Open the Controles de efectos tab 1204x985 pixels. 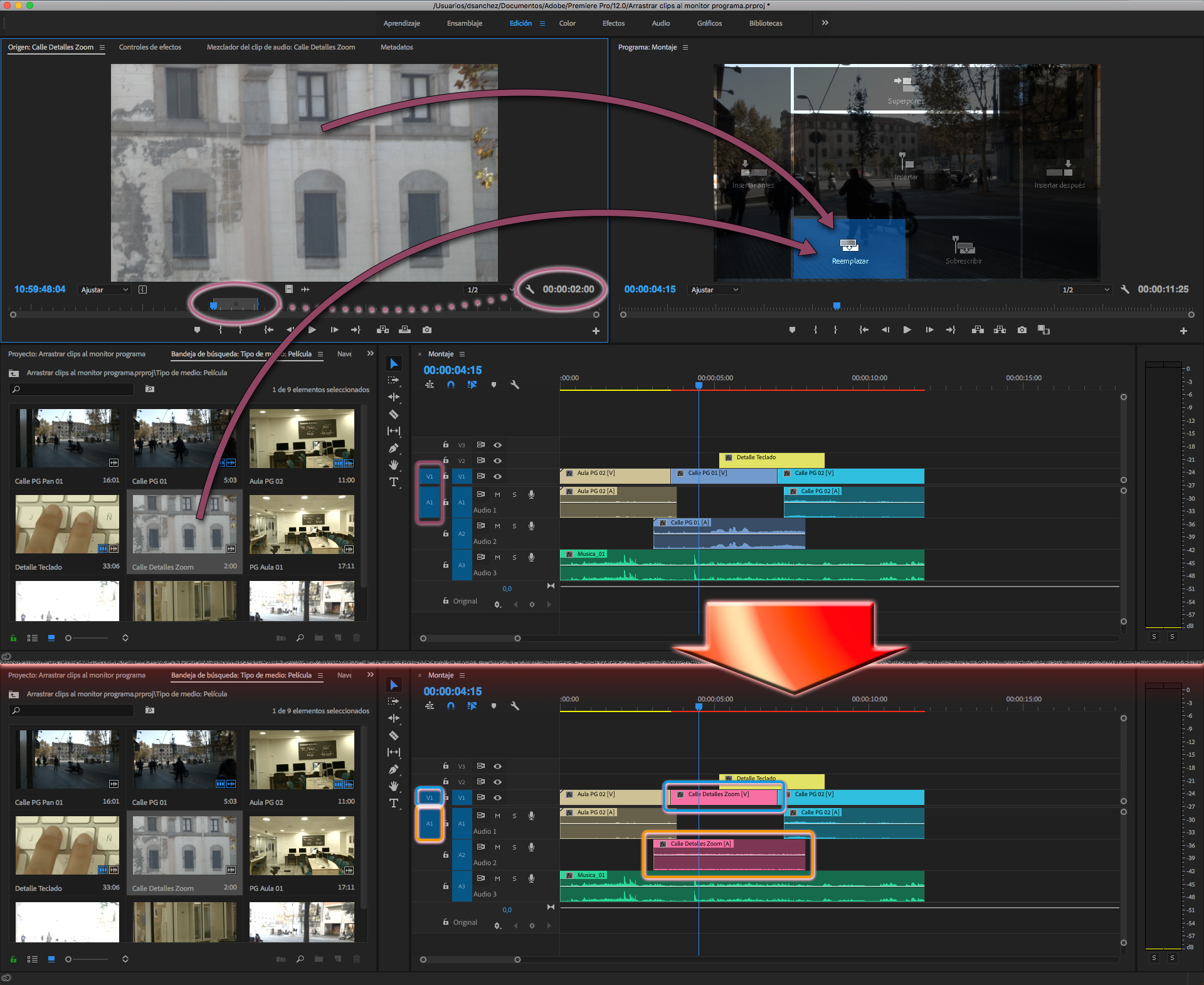click(x=150, y=47)
